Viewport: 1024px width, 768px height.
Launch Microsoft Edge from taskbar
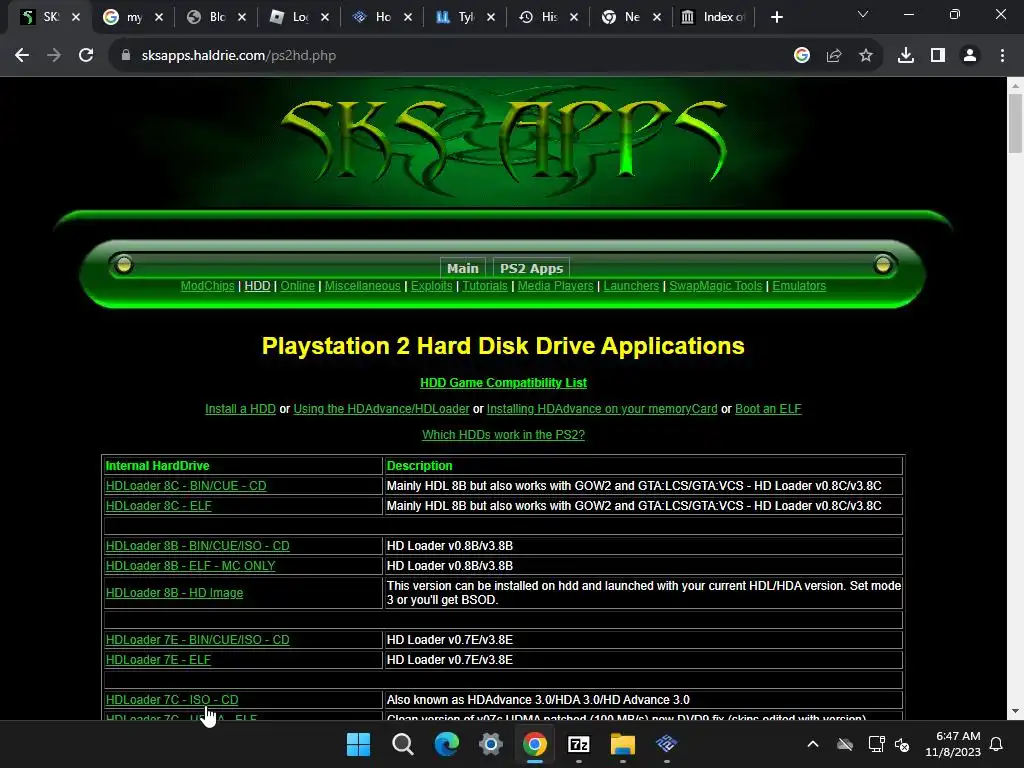tap(447, 744)
